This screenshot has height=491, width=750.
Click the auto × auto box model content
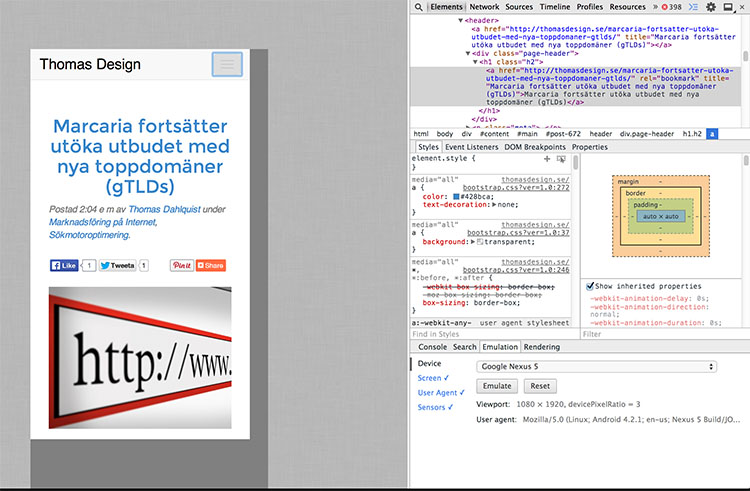[x=661, y=217]
